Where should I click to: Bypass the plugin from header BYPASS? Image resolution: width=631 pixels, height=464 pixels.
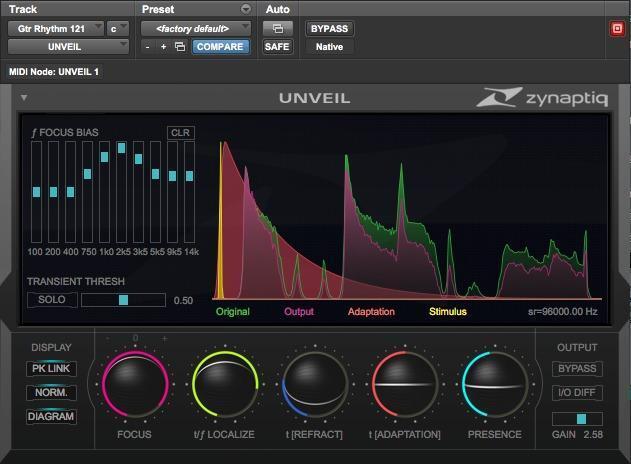[330, 29]
